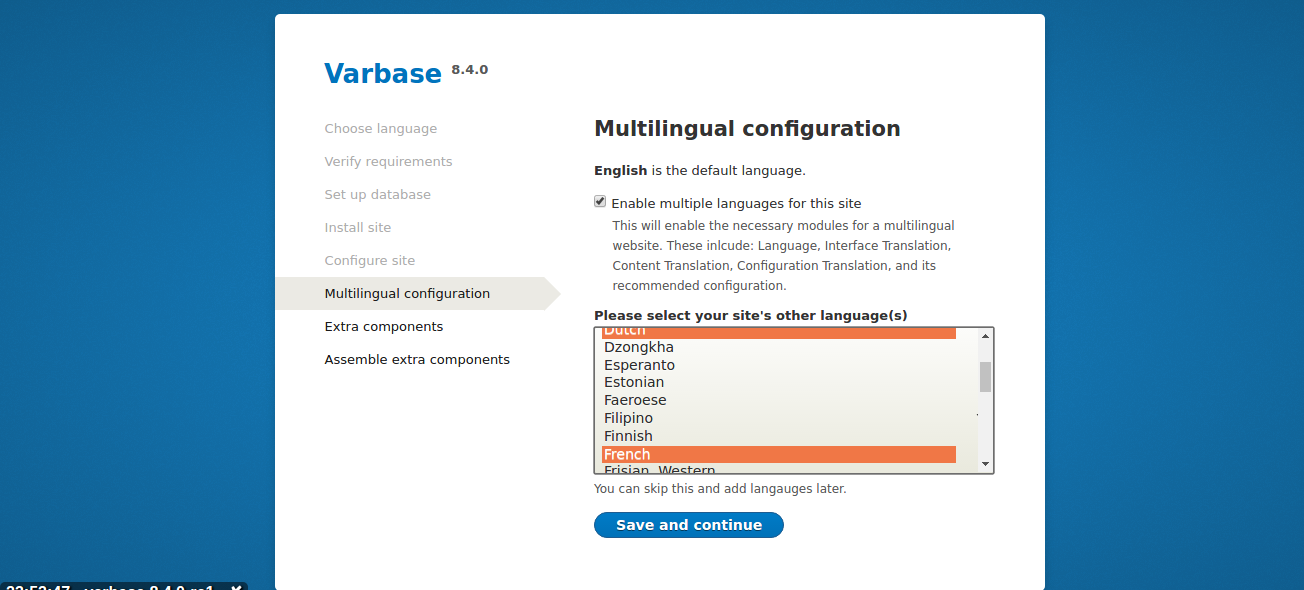Click the Varbase logo
Viewport: 1304px width, 590px height.
383,73
